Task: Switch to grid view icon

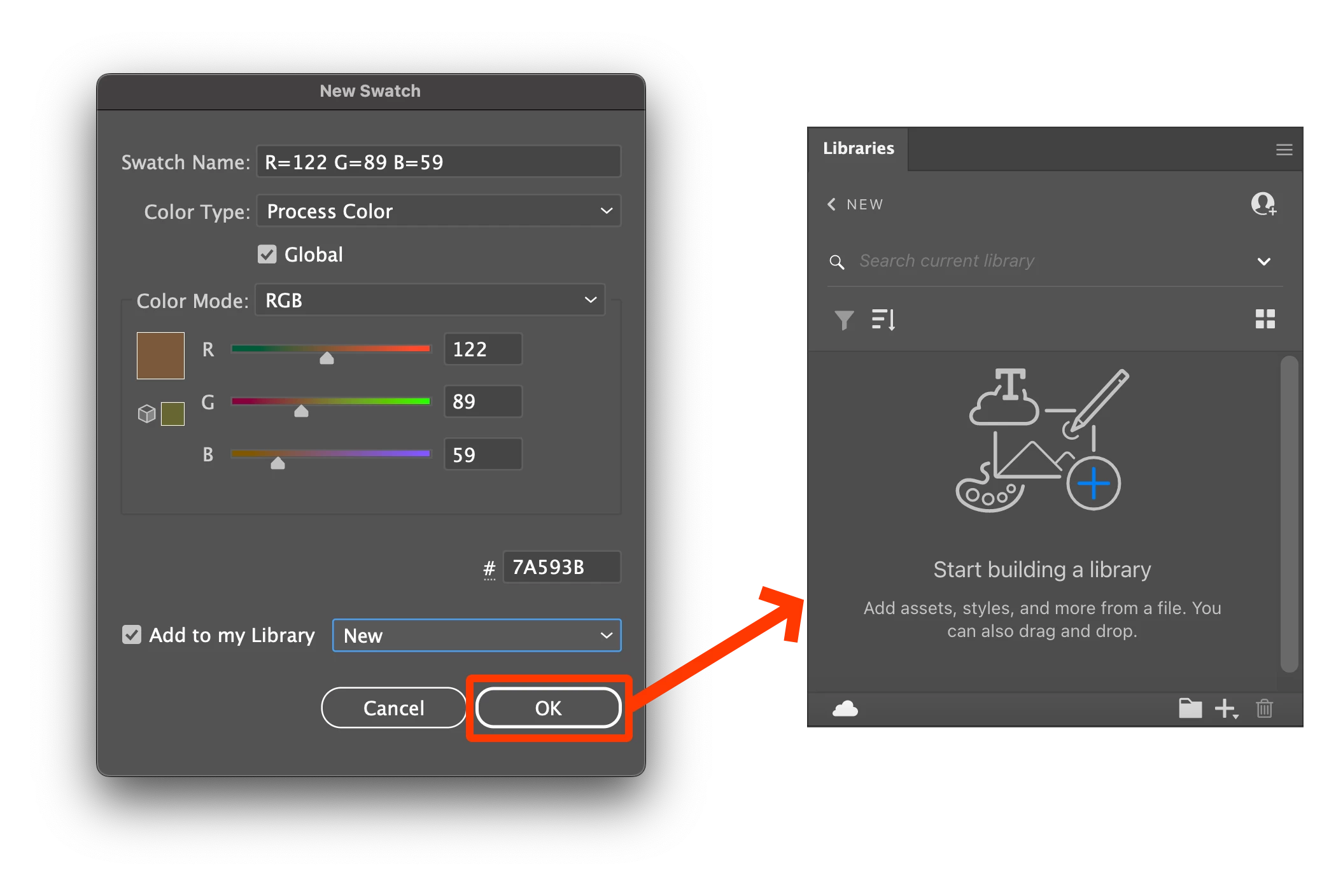Action: [1265, 319]
